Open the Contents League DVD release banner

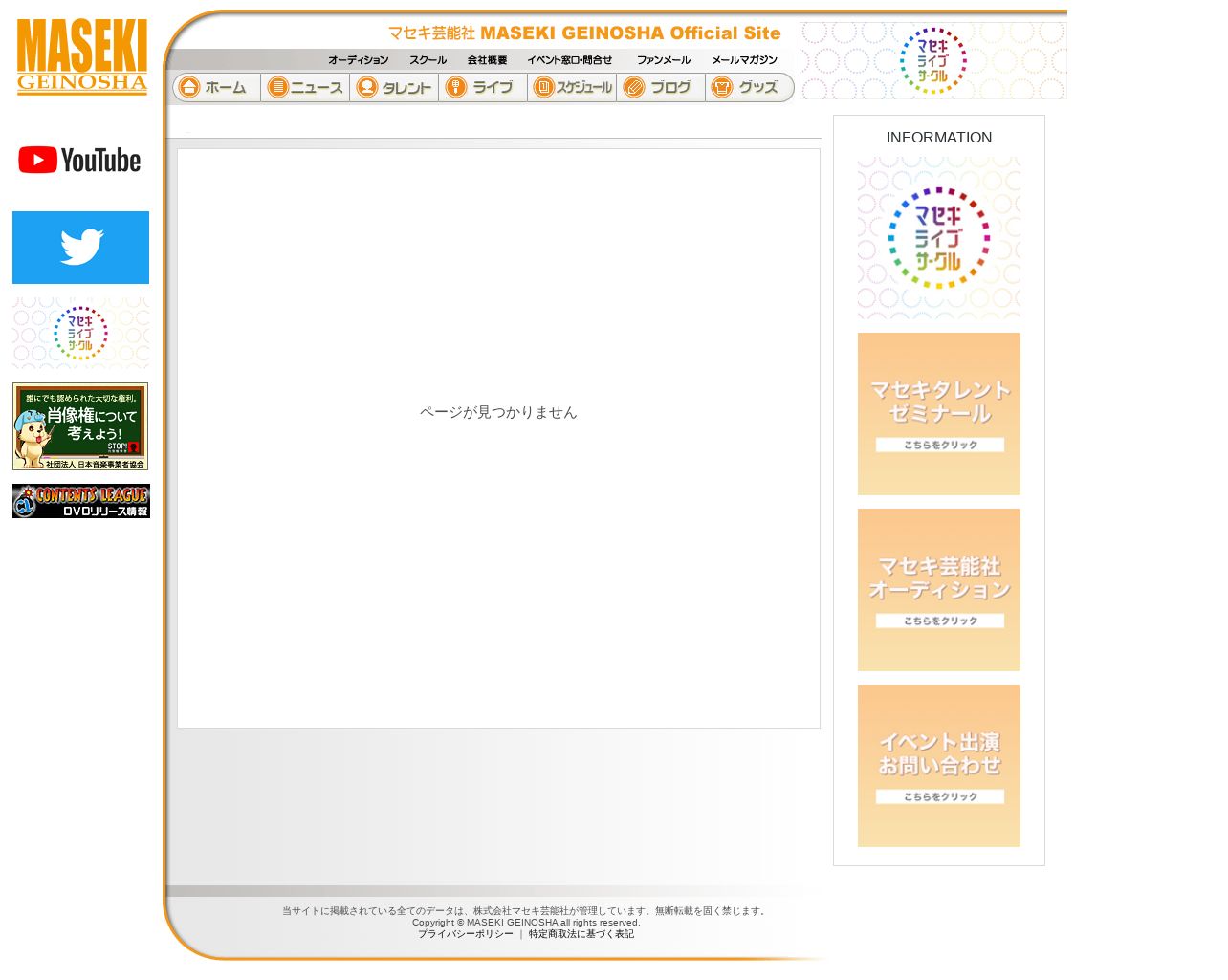pyautogui.click(x=80, y=501)
